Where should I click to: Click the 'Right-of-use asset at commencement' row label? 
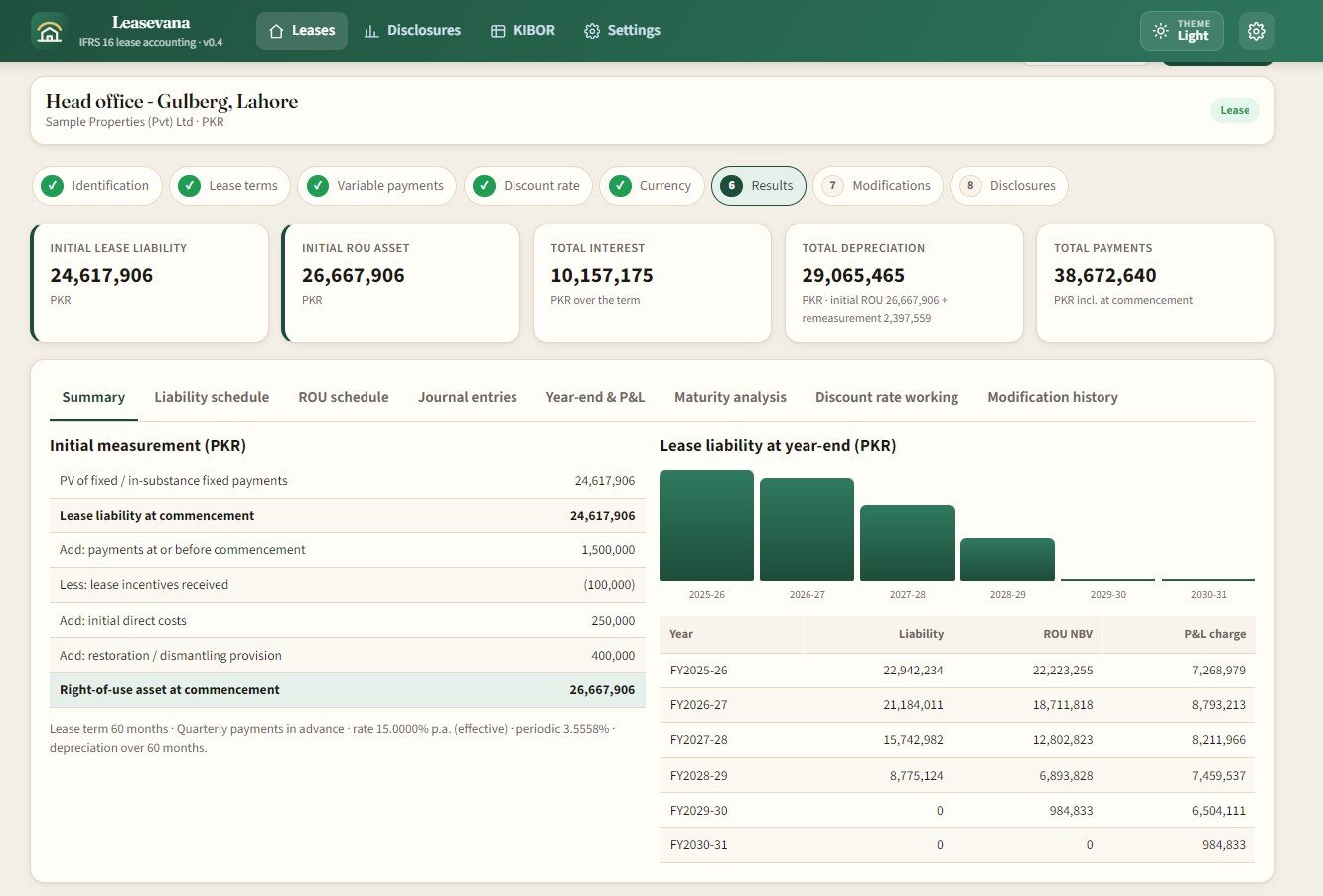tap(170, 690)
